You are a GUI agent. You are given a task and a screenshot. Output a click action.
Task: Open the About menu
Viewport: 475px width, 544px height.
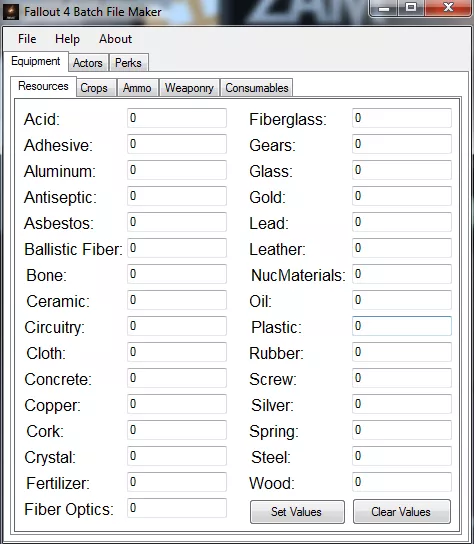116,39
